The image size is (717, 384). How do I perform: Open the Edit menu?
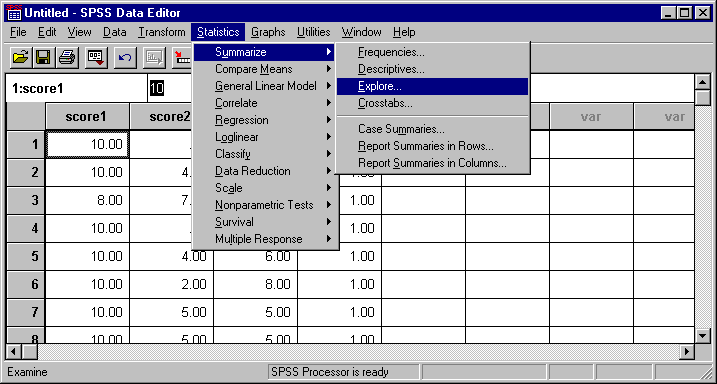coord(47,32)
